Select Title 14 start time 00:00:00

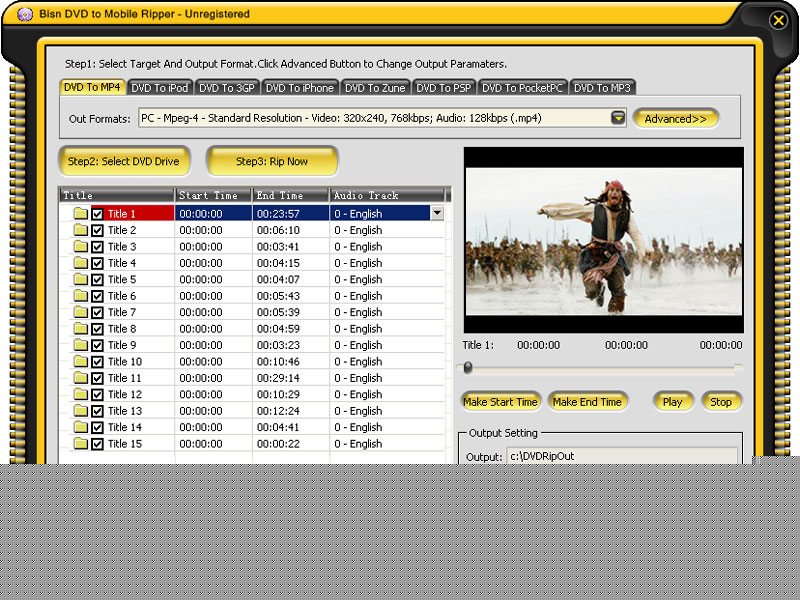coord(201,427)
